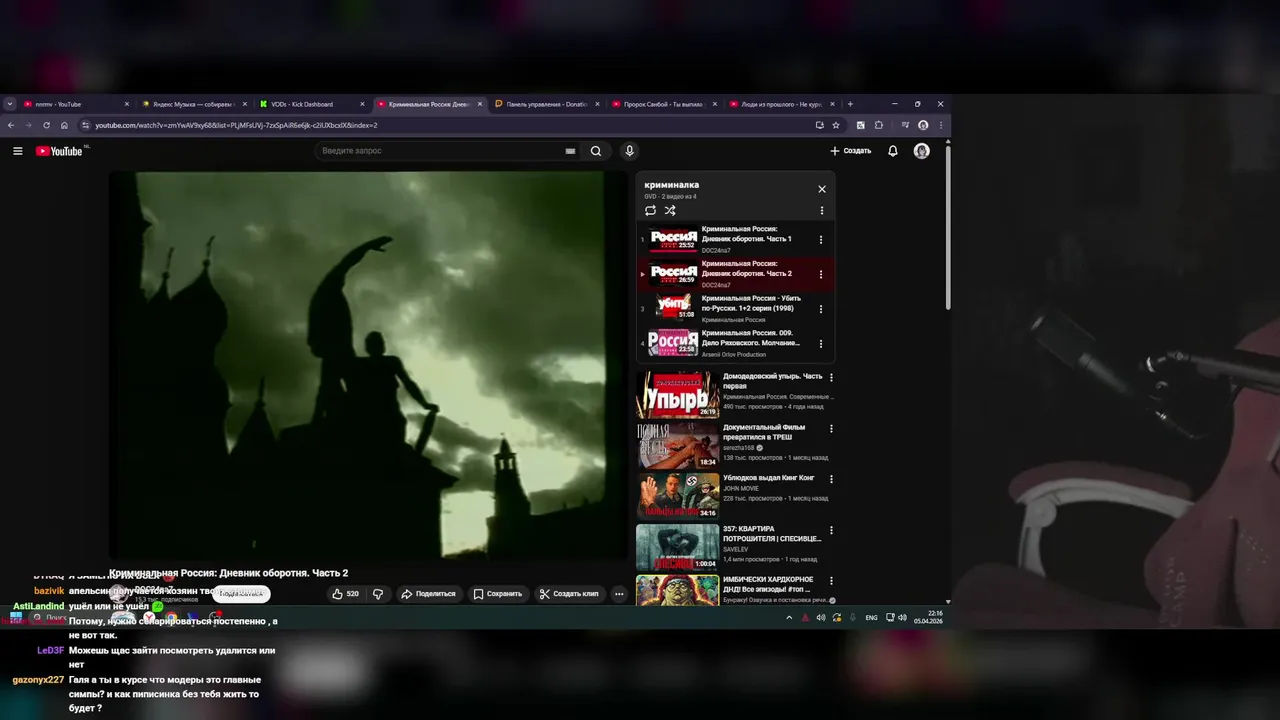Click the address bar URL
This screenshot has width=1280, height=720.
tap(236, 125)
